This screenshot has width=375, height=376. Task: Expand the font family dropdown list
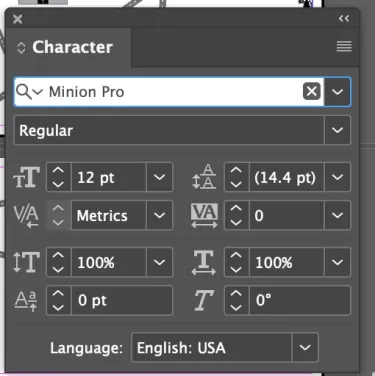[x=337, y=92]
